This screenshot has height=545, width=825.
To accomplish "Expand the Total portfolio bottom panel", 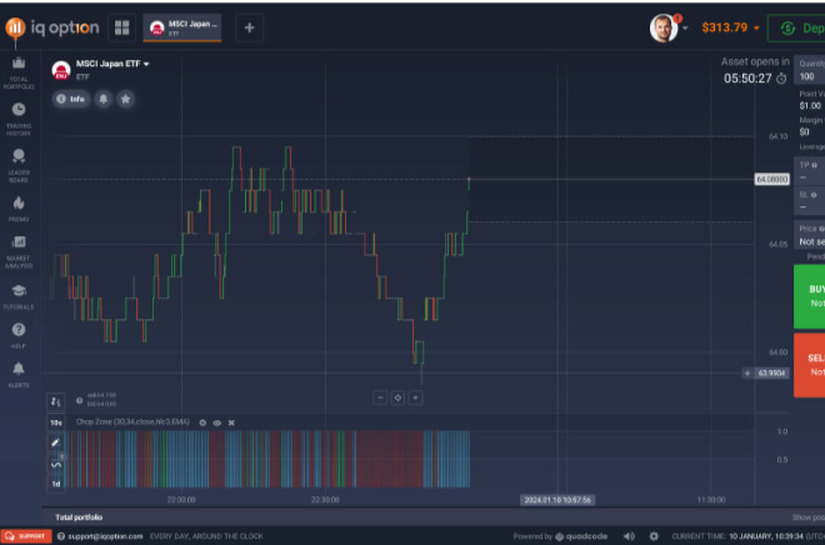I will click(79, 517).
